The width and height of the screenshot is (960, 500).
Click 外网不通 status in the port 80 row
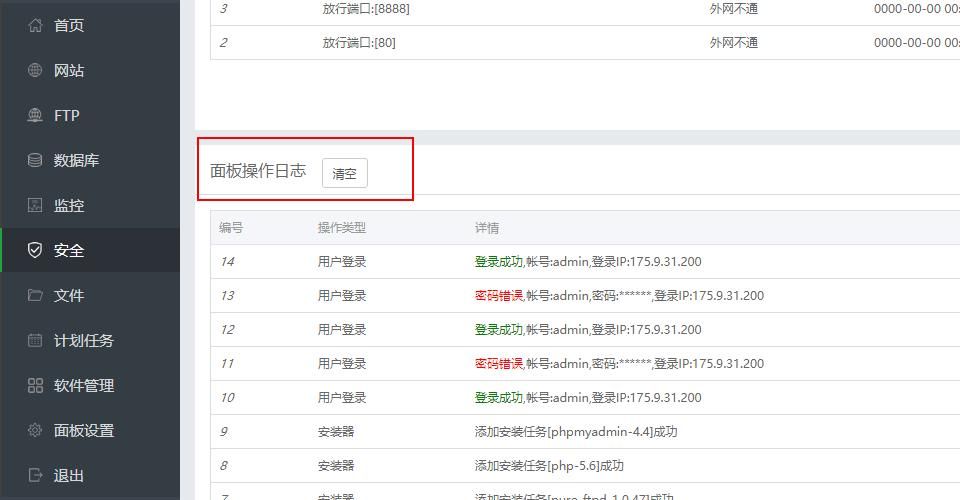(733, 42)
